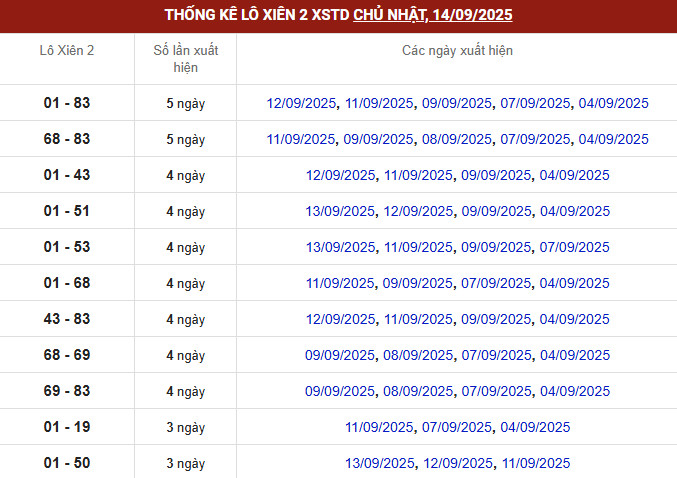Viewport: 677px width, 478px height.
Task: Click 11/09/2025 in the 01 - 43 row
Action: [x=418, y=175]
